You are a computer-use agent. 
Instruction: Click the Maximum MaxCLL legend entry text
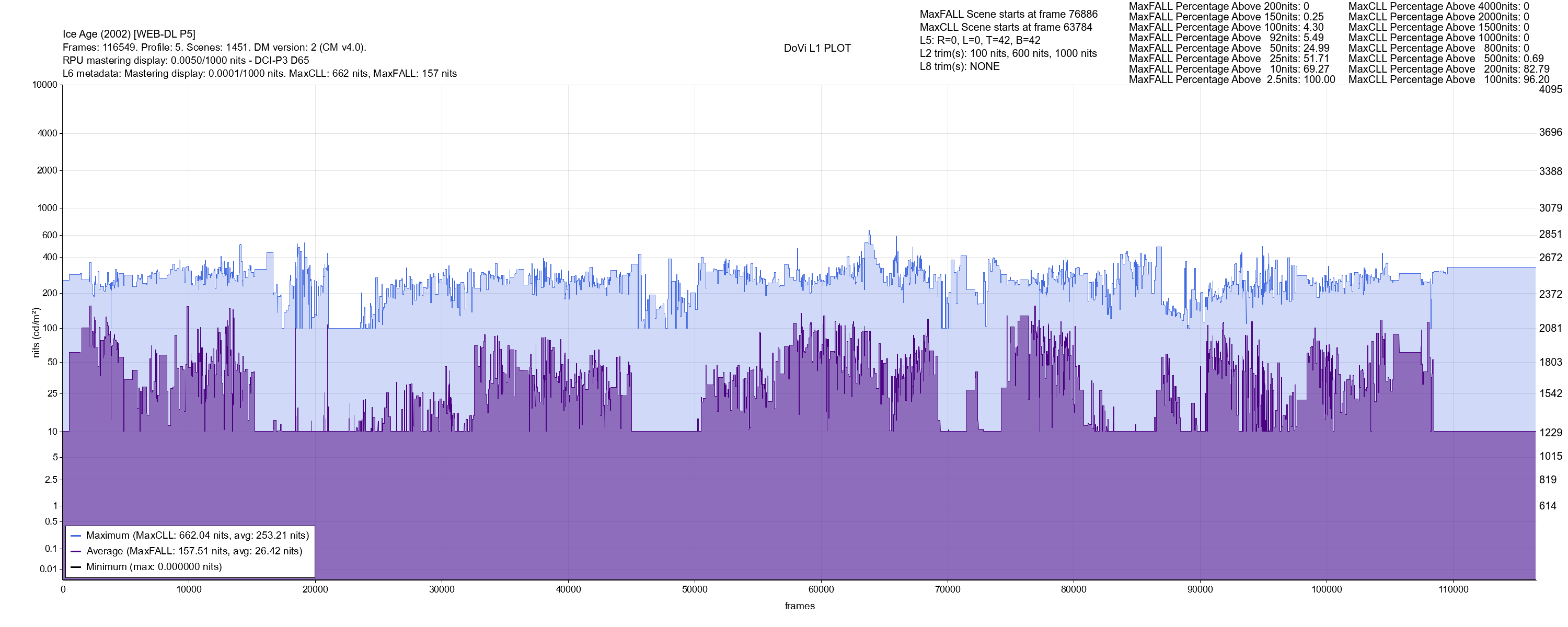pos(197,536)
